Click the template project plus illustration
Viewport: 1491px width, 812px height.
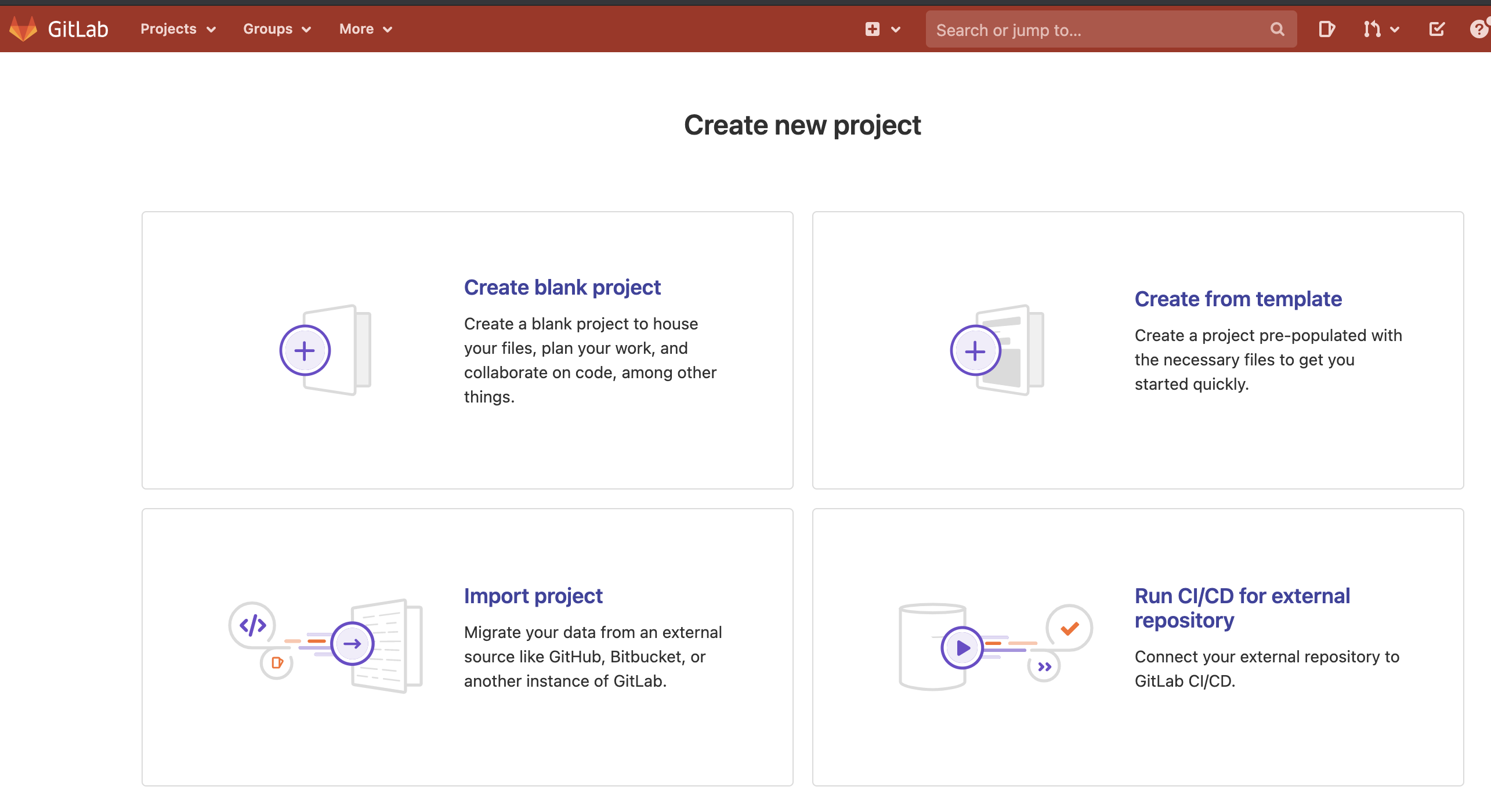(x=975, y=350)
